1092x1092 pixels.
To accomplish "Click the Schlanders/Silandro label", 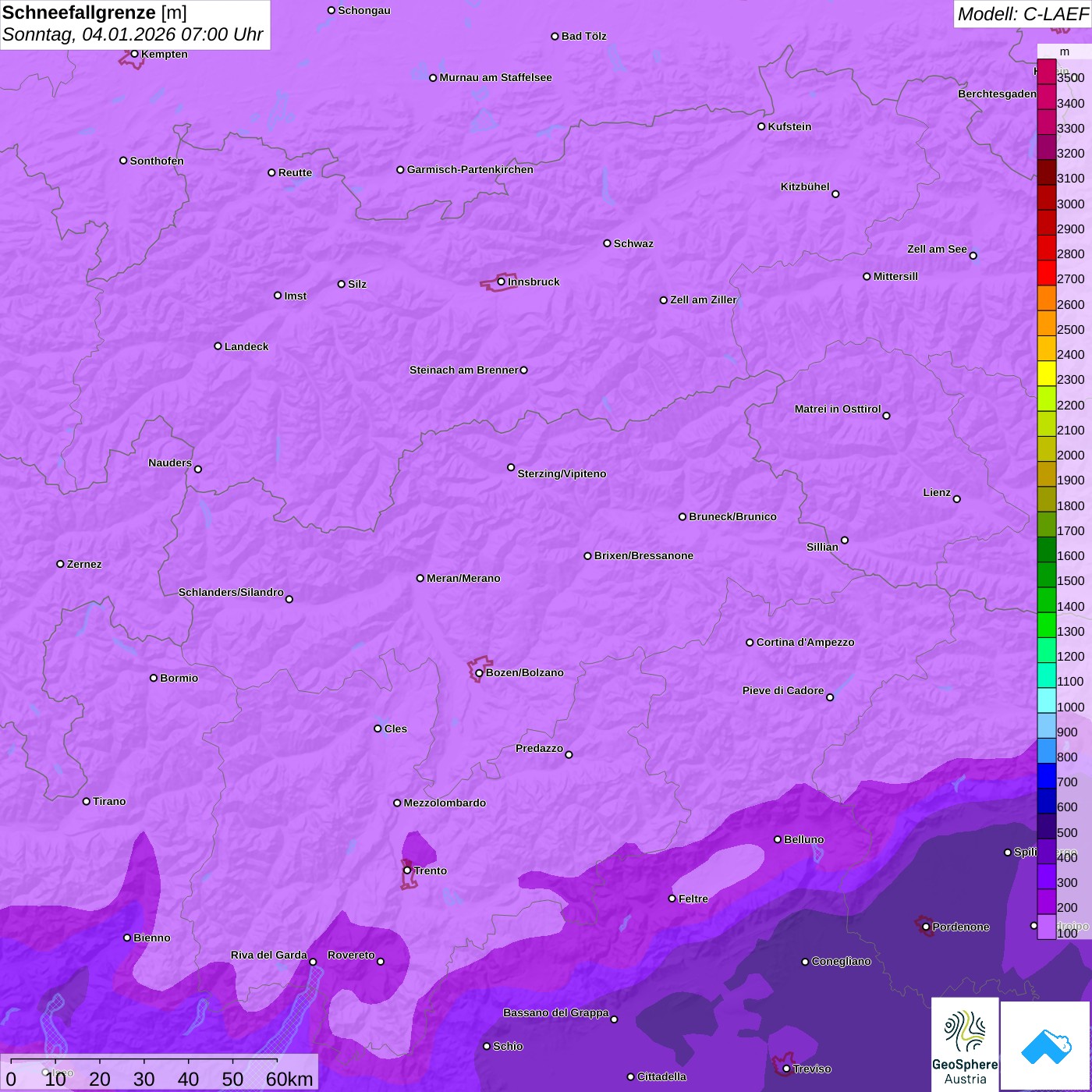I will coord(231,592).
